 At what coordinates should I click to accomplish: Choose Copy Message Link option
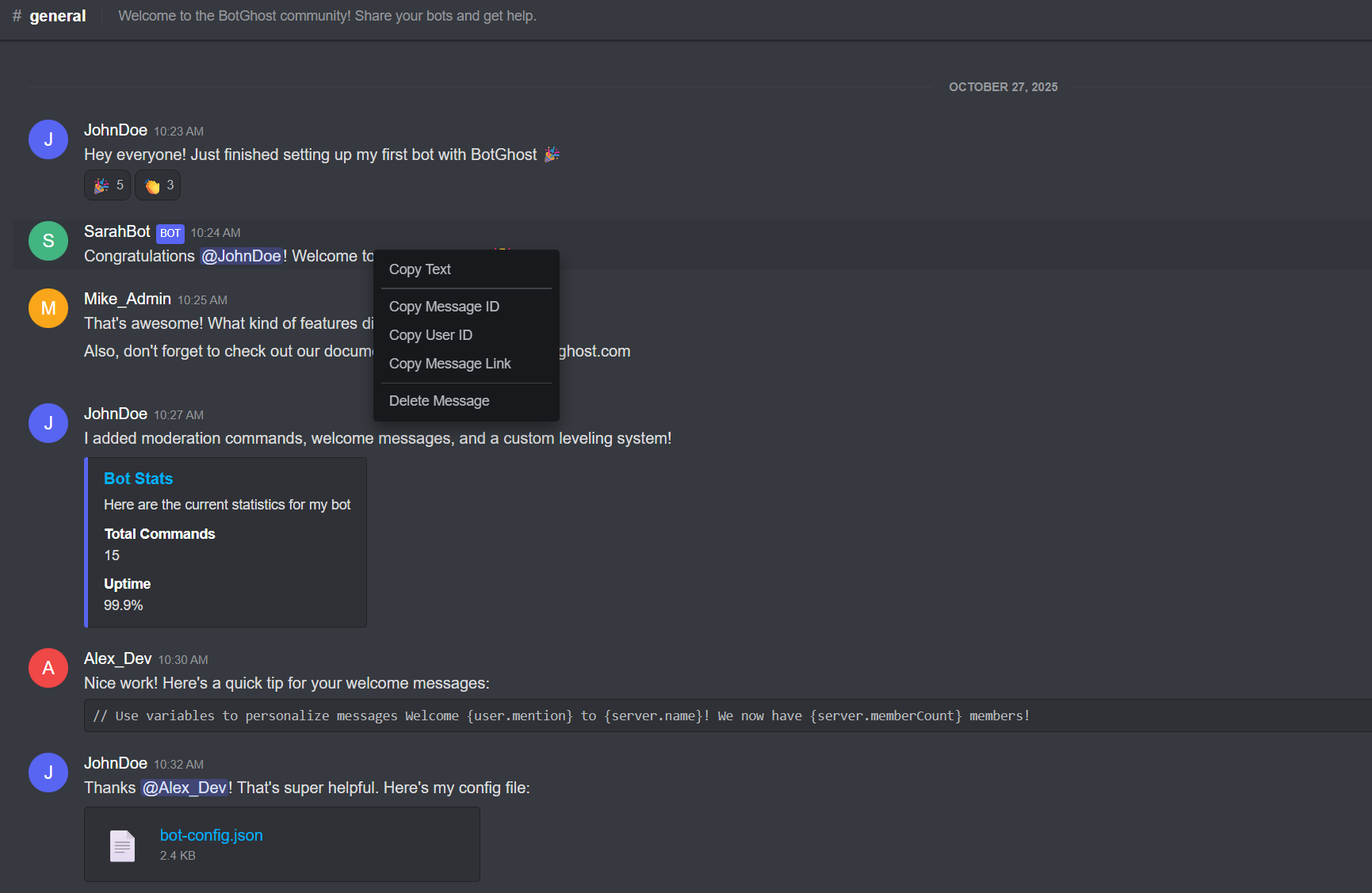pyautogui.click(x=449, y=364)
